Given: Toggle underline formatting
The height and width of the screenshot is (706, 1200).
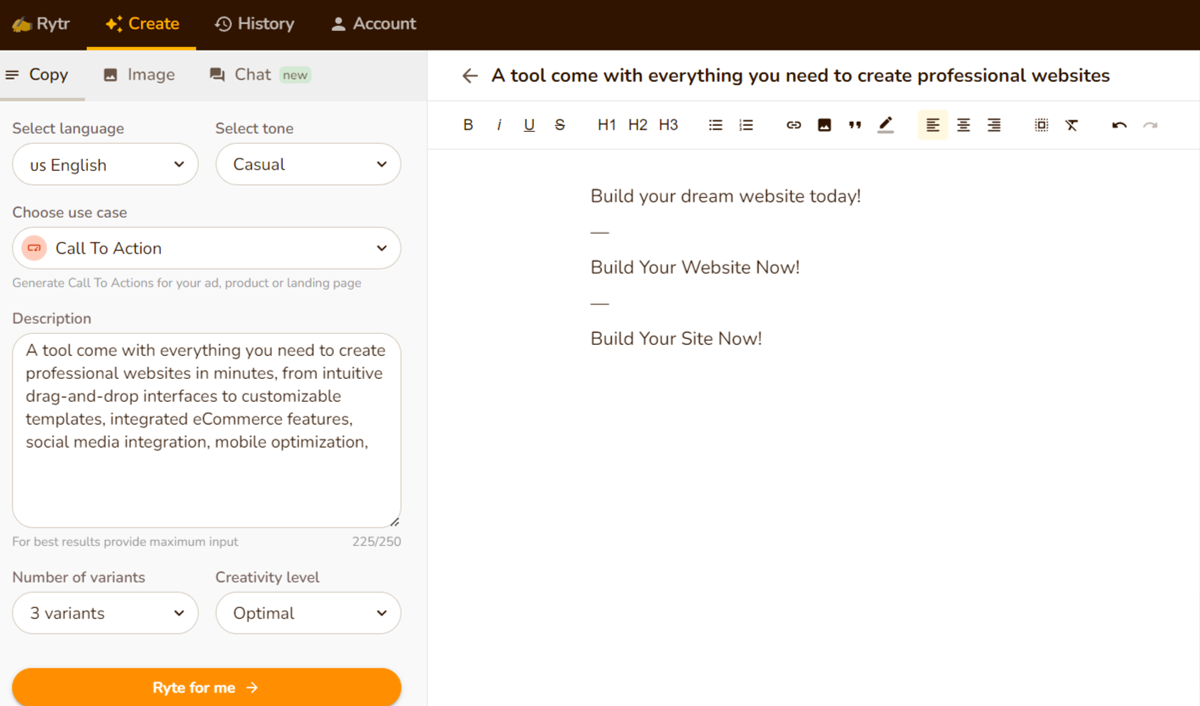Looking at the screenshot, I should (529, 125).
